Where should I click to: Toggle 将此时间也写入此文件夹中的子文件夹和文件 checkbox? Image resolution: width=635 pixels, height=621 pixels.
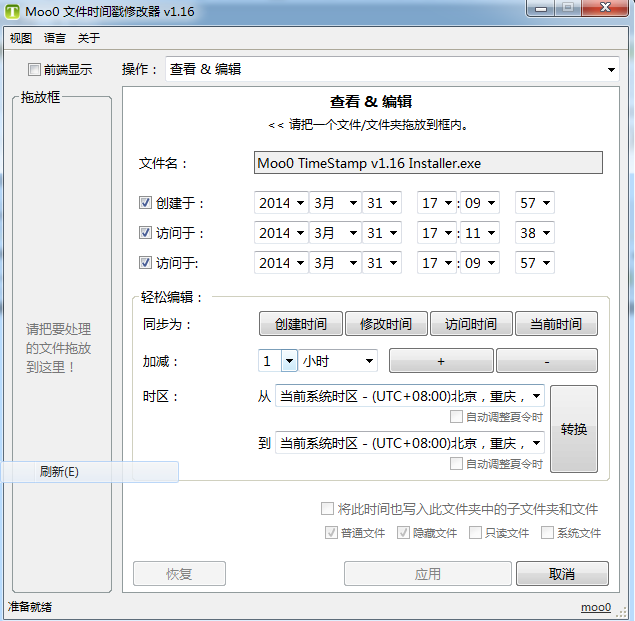(327, 509)
